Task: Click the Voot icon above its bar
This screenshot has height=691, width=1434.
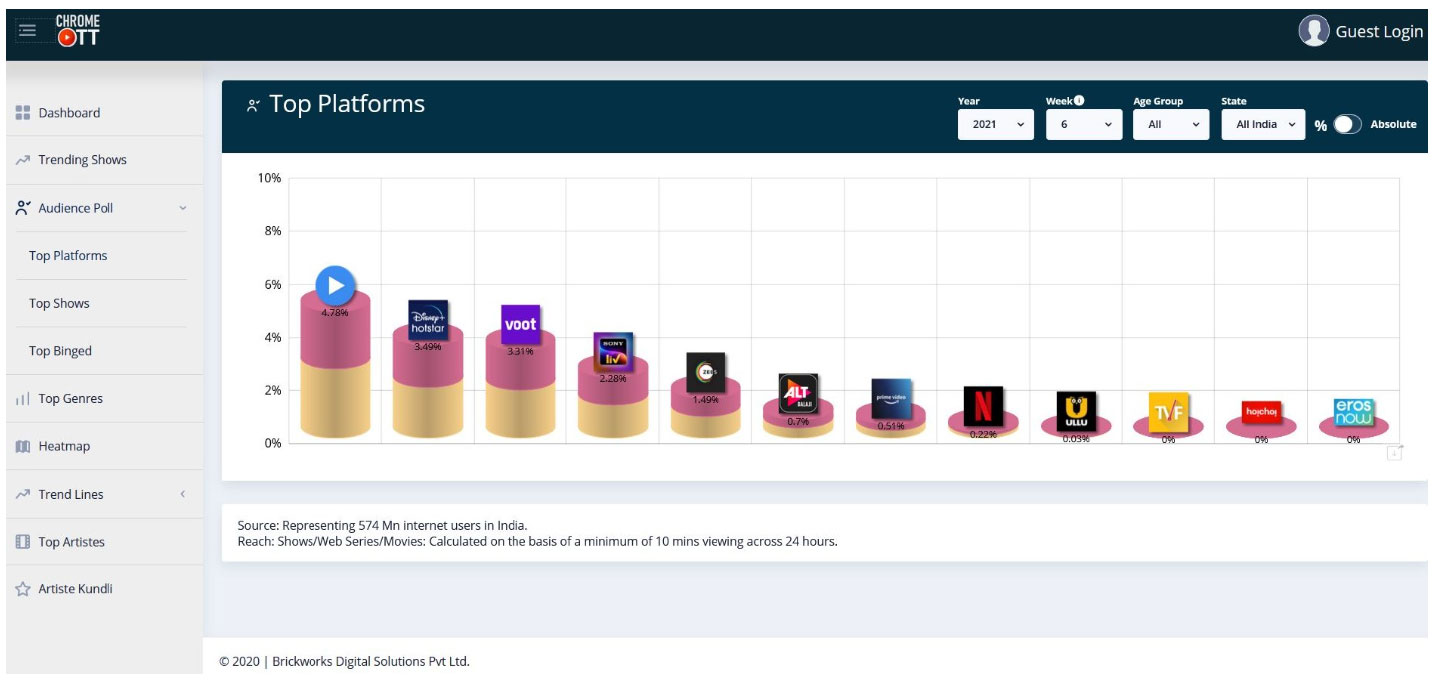Action: coord(520,324)
